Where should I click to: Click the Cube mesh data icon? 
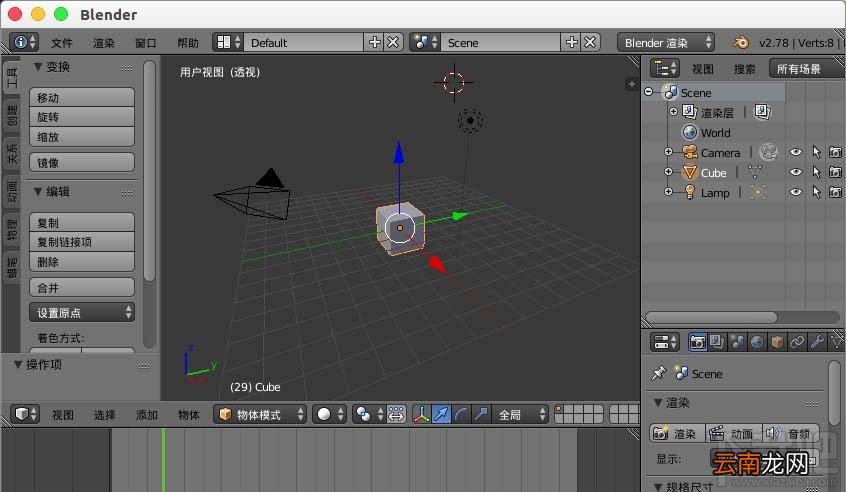coord(755,173)
